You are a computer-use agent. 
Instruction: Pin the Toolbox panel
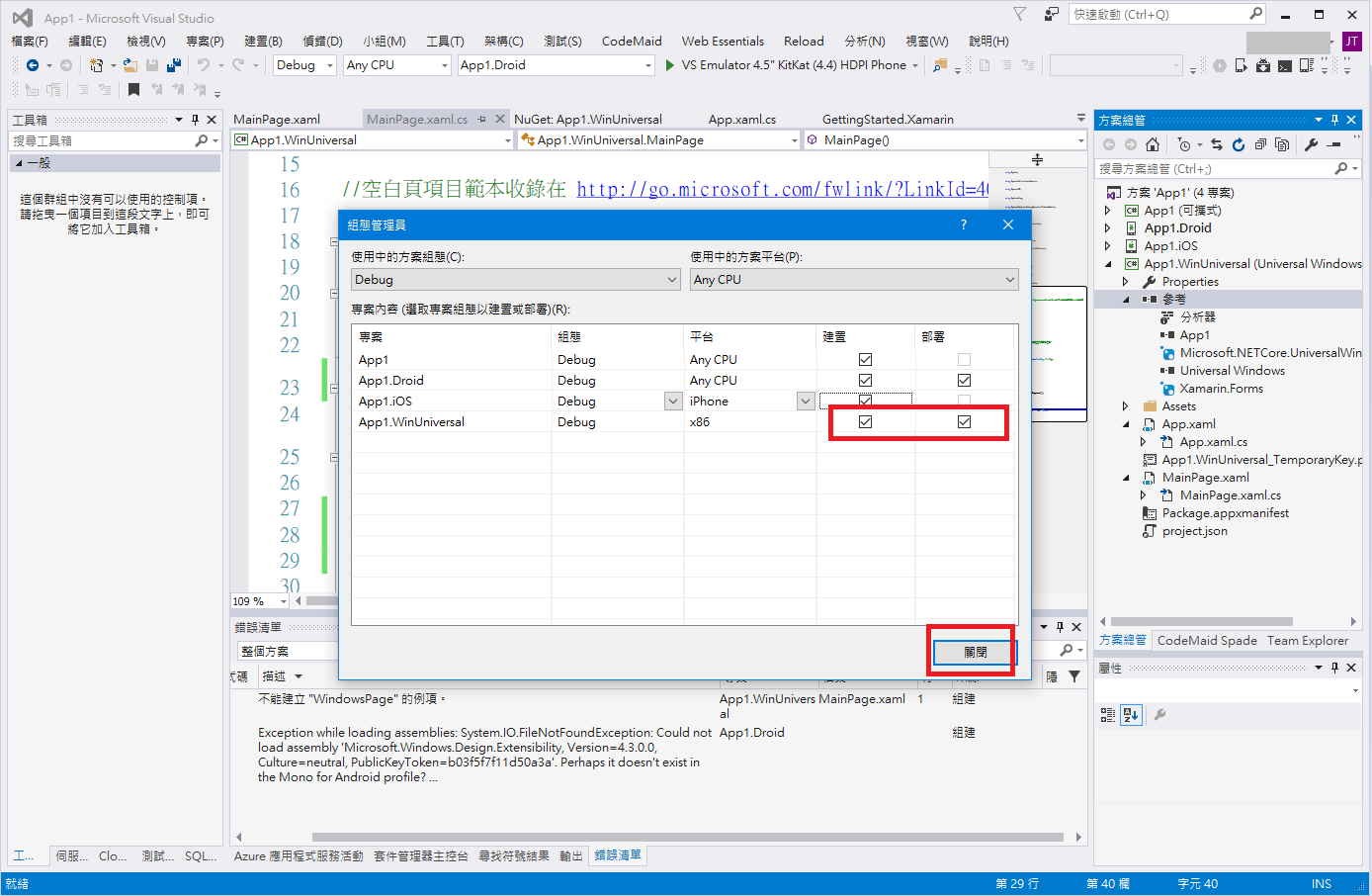[x=195, y=120]
